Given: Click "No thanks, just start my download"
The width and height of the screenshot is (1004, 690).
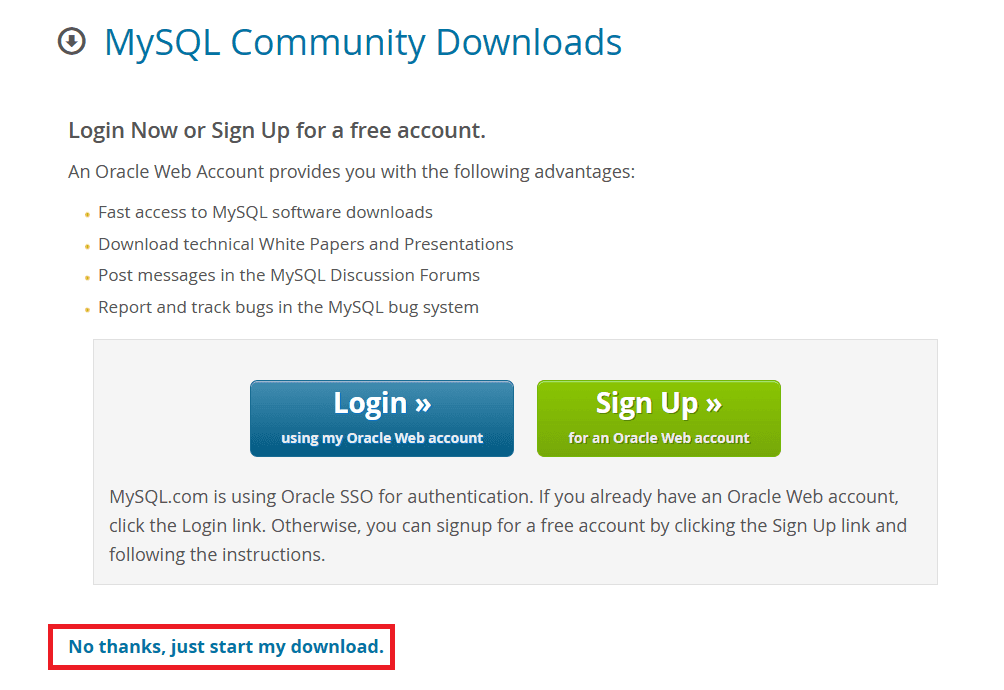Looking at the screenshot, I should [x=226, y=647].
